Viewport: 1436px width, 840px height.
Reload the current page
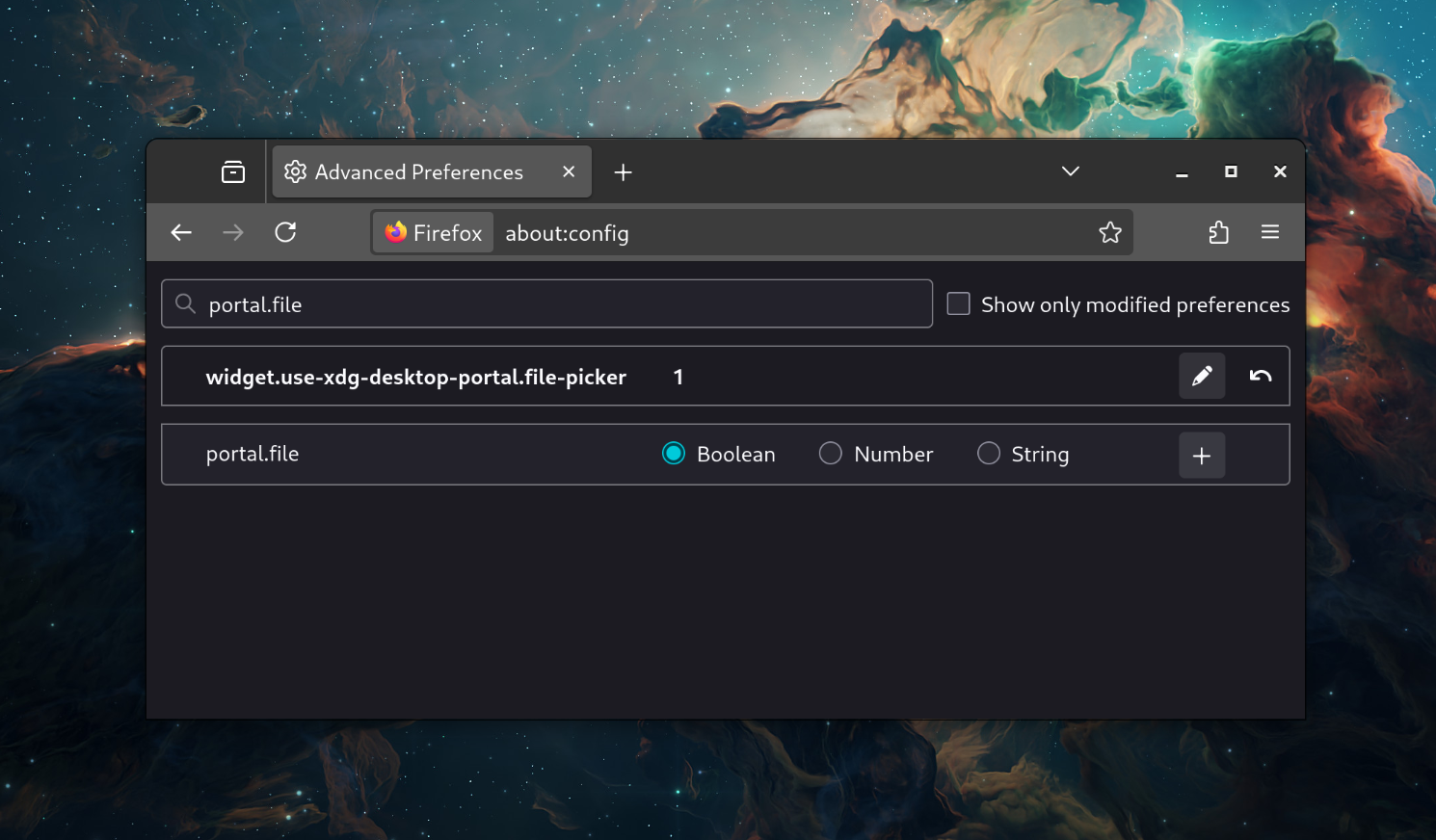click(285, 232)
